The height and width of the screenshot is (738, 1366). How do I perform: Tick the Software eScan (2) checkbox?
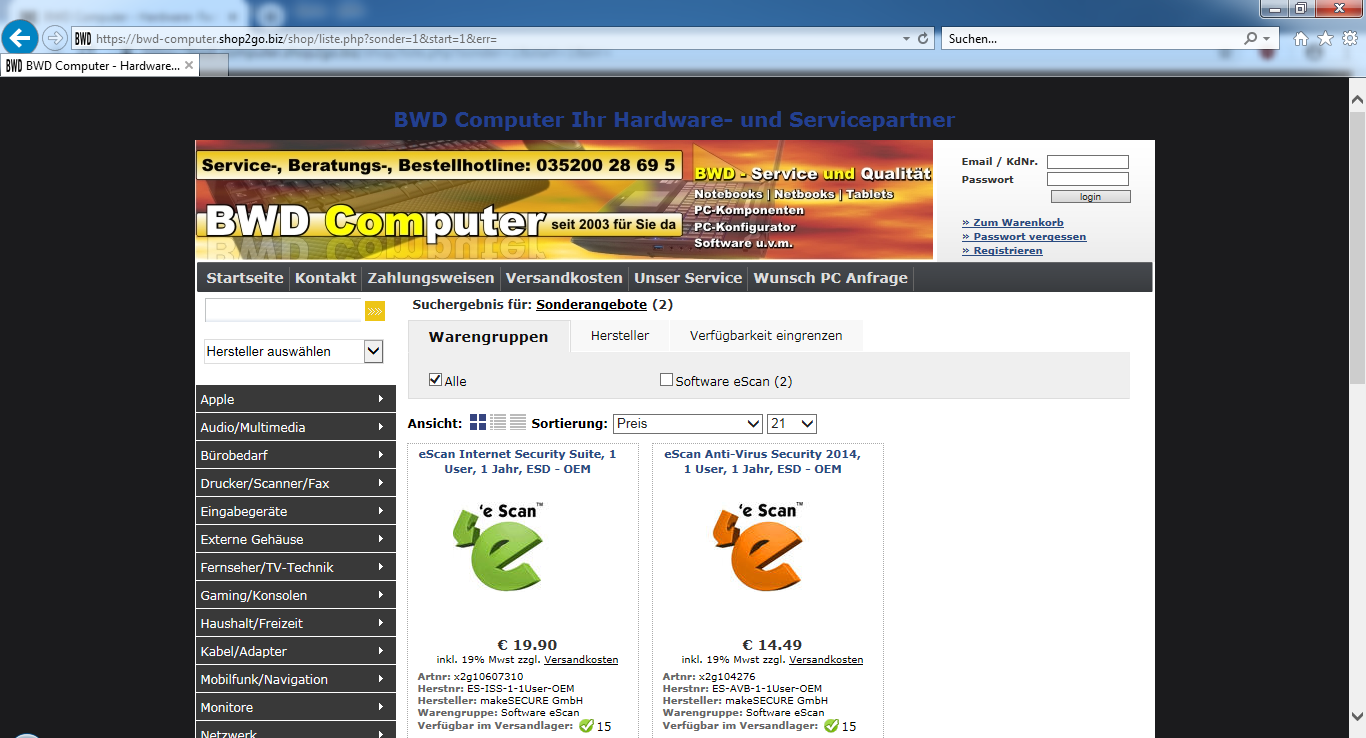(667, 380)
